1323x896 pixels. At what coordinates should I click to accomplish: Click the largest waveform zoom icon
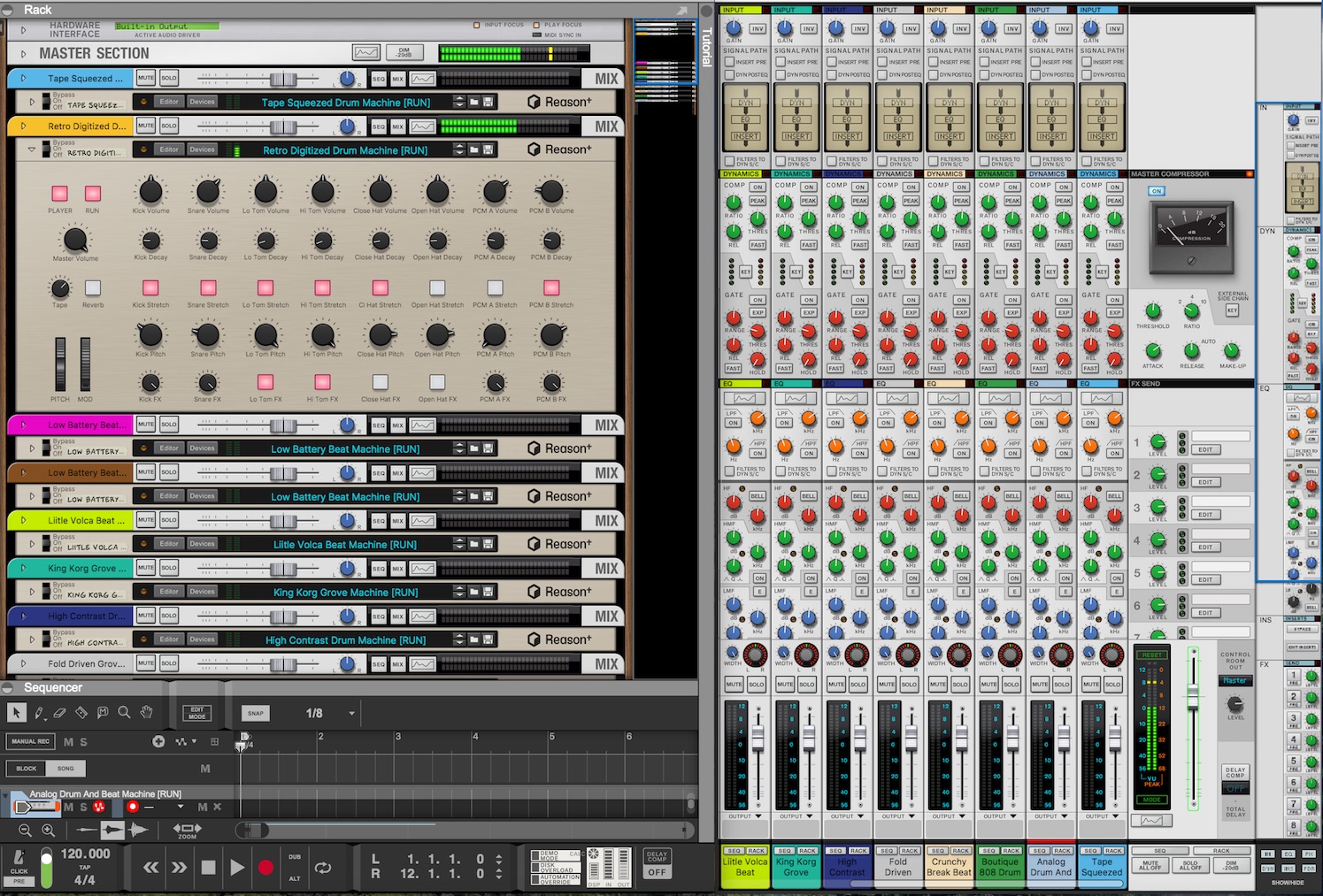tap(139, 830)
